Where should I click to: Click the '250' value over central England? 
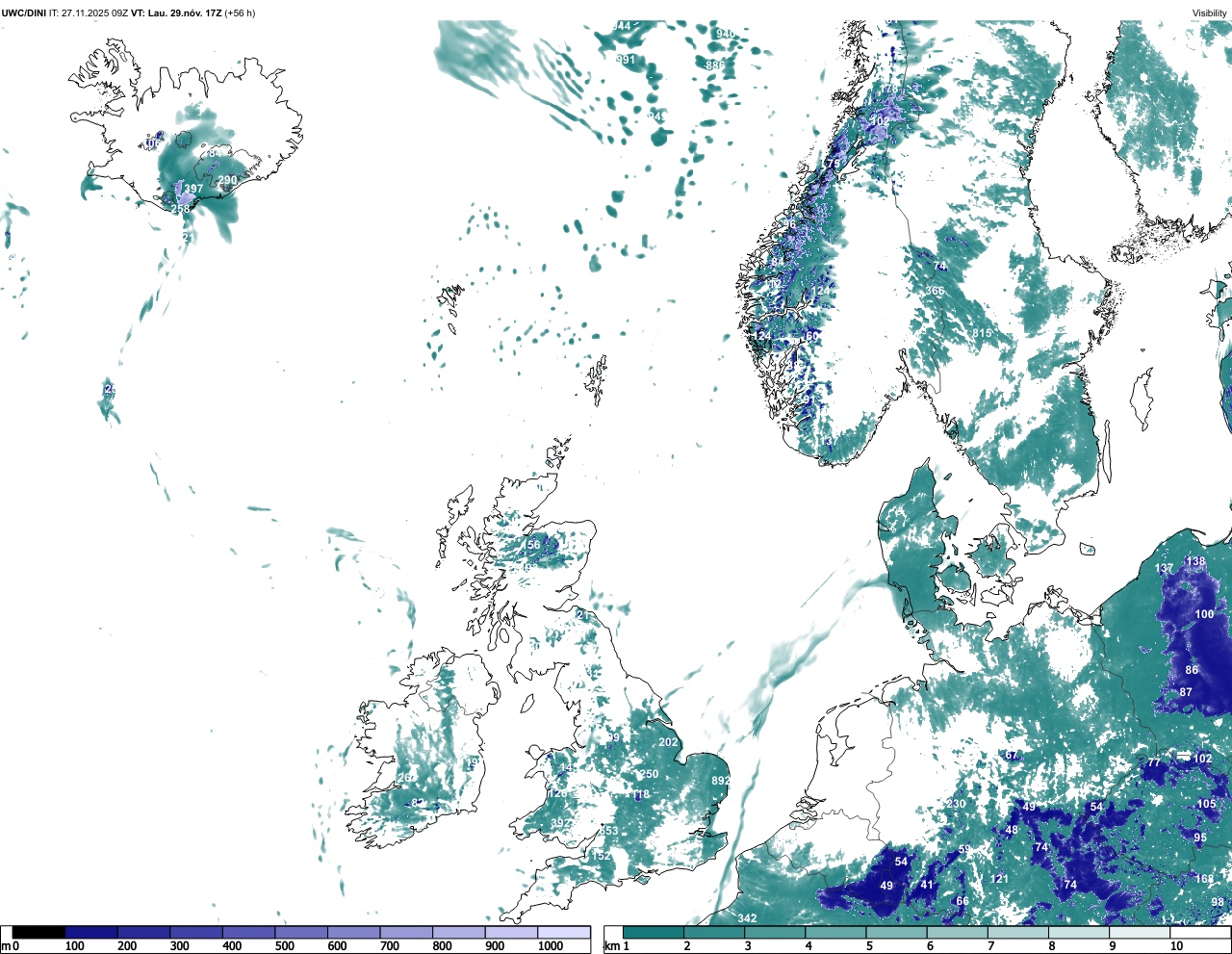(x=650, y=774)
